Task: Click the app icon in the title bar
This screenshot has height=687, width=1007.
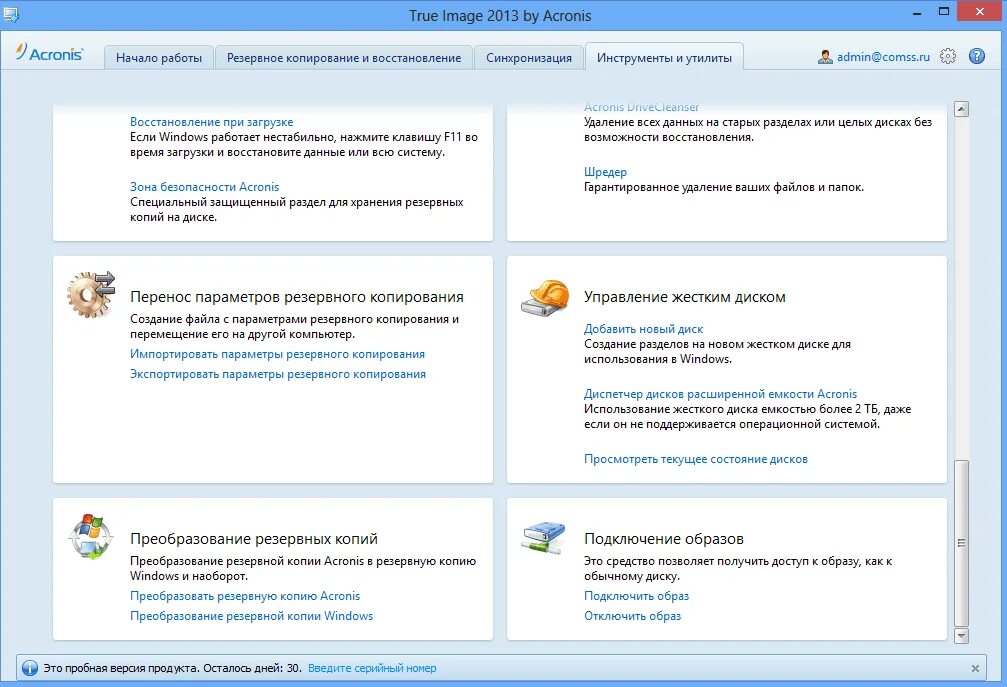Action: [x=11, y=14]
